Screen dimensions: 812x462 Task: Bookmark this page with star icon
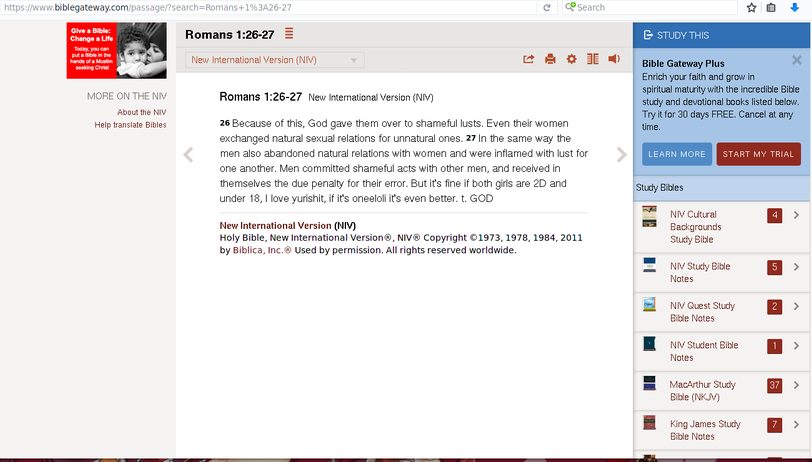(751, 8)
